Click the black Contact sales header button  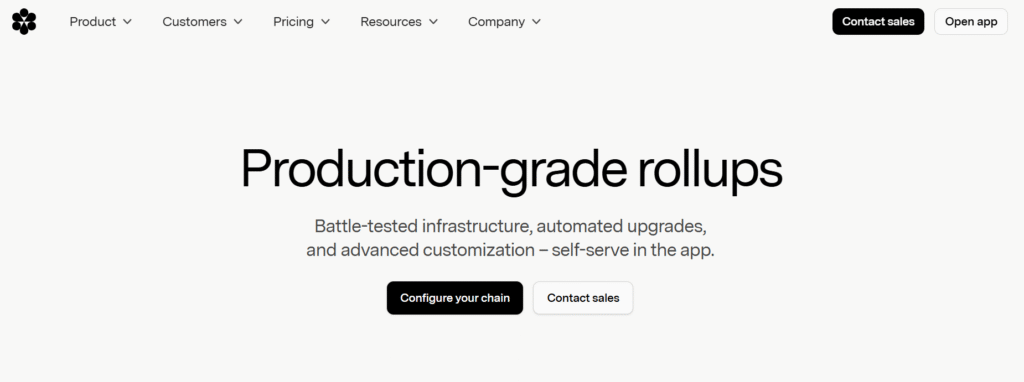click(x=878, y=22)
